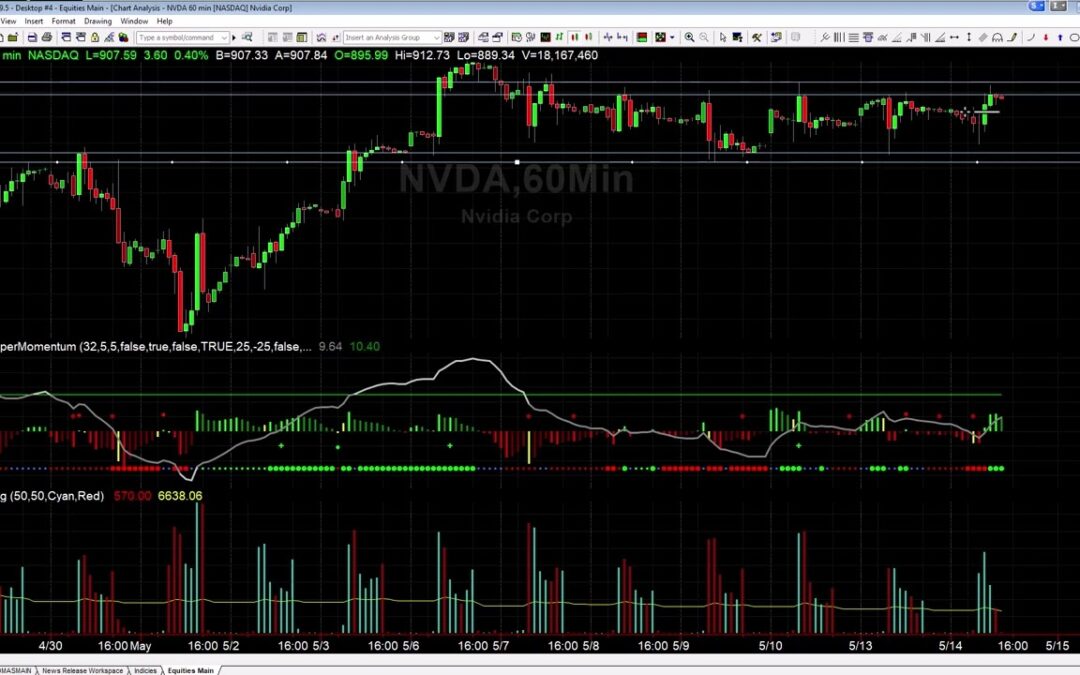Screen dimensions: 1080x675
Task: Click the 10.40 momentum value
Action: pos(365,346)
